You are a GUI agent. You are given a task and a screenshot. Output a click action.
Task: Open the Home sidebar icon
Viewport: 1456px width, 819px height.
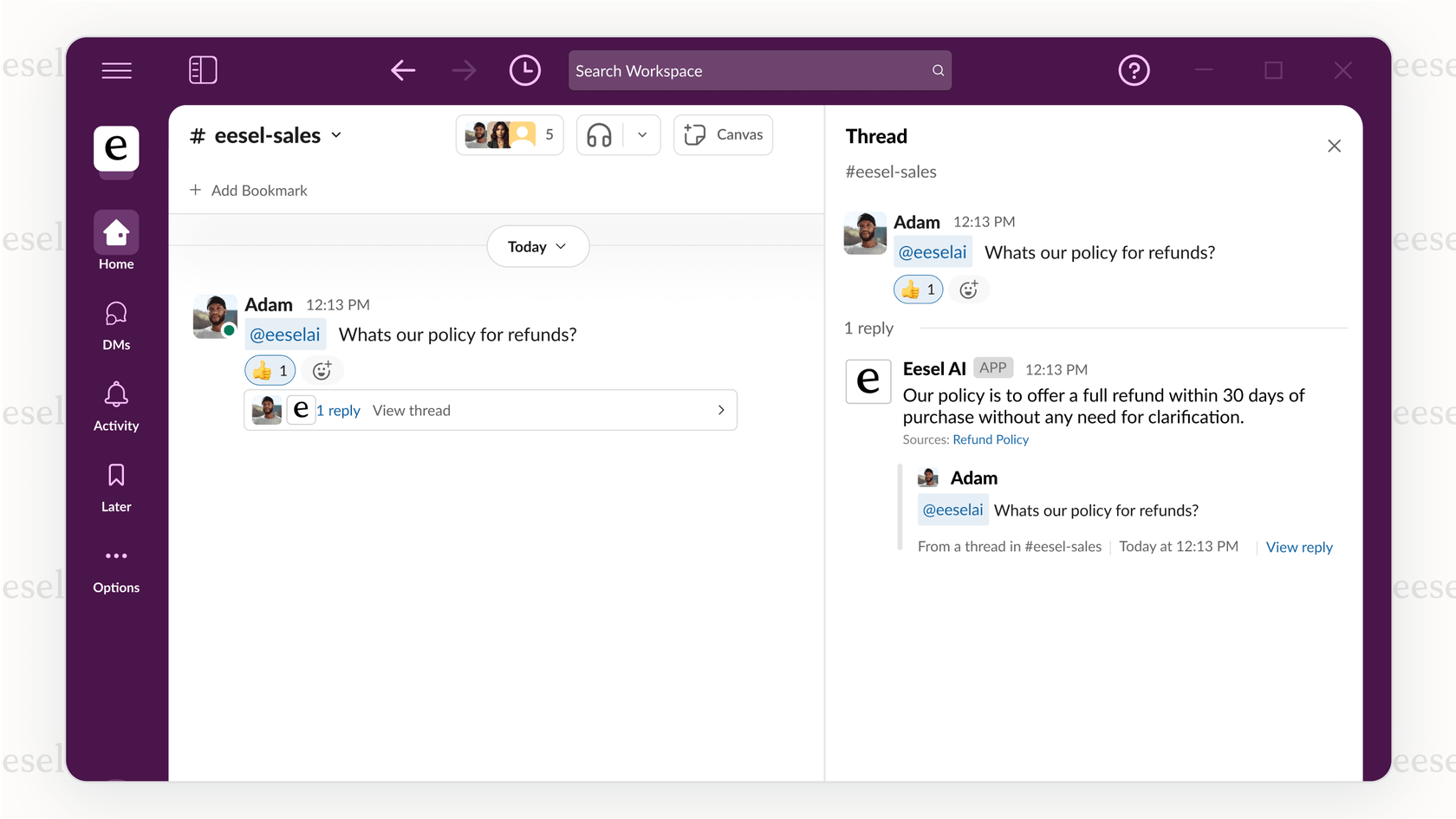(x=115, y=232)
